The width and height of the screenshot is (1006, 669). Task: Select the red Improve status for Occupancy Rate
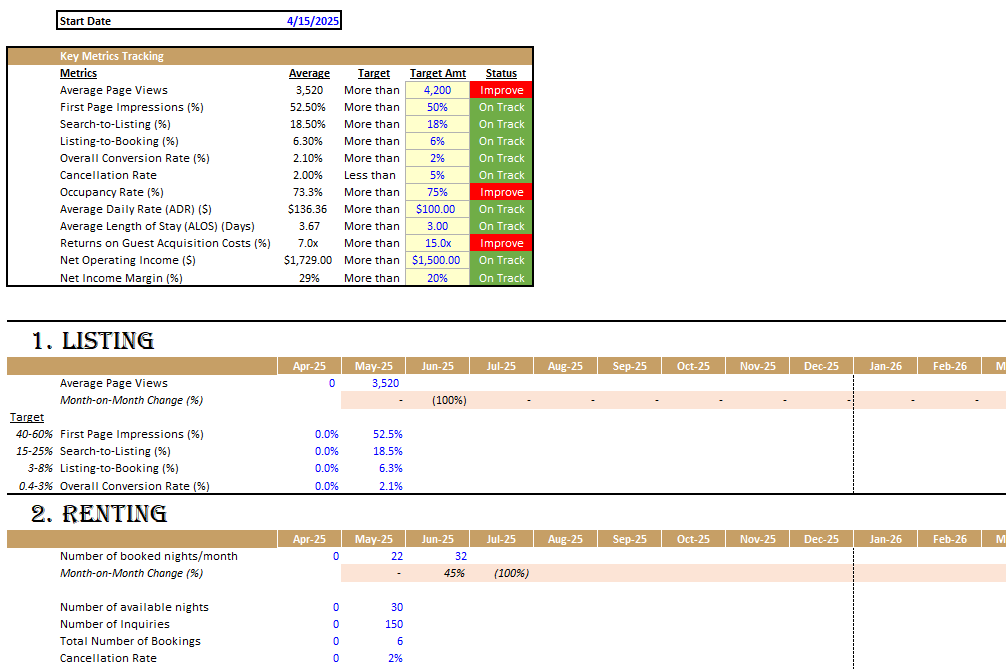(501, 192)
